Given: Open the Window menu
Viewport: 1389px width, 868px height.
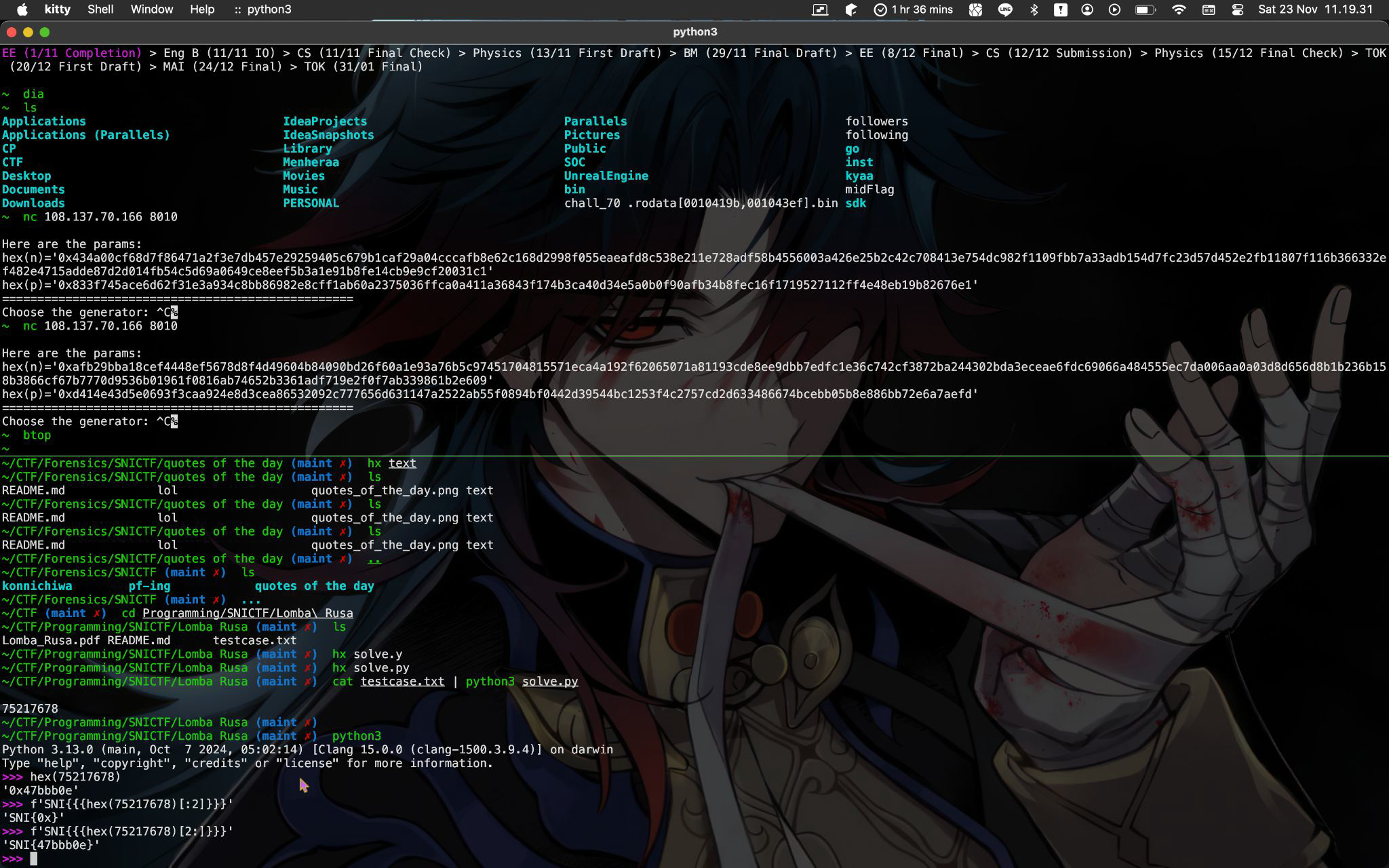Looking at the screenshot, I should (151, 9).
